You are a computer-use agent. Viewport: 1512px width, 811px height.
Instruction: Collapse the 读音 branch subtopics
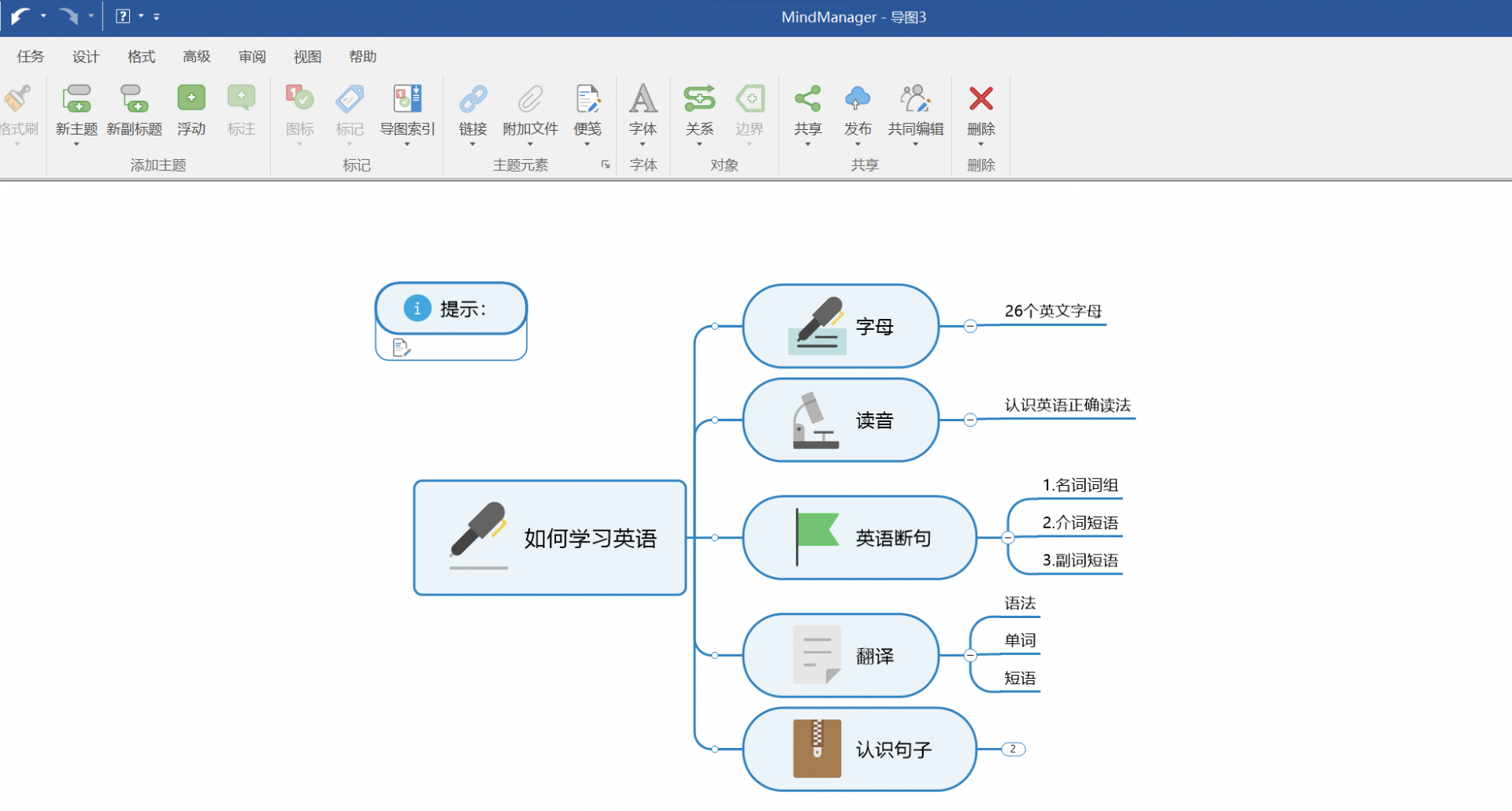click(x=970, y=420)
